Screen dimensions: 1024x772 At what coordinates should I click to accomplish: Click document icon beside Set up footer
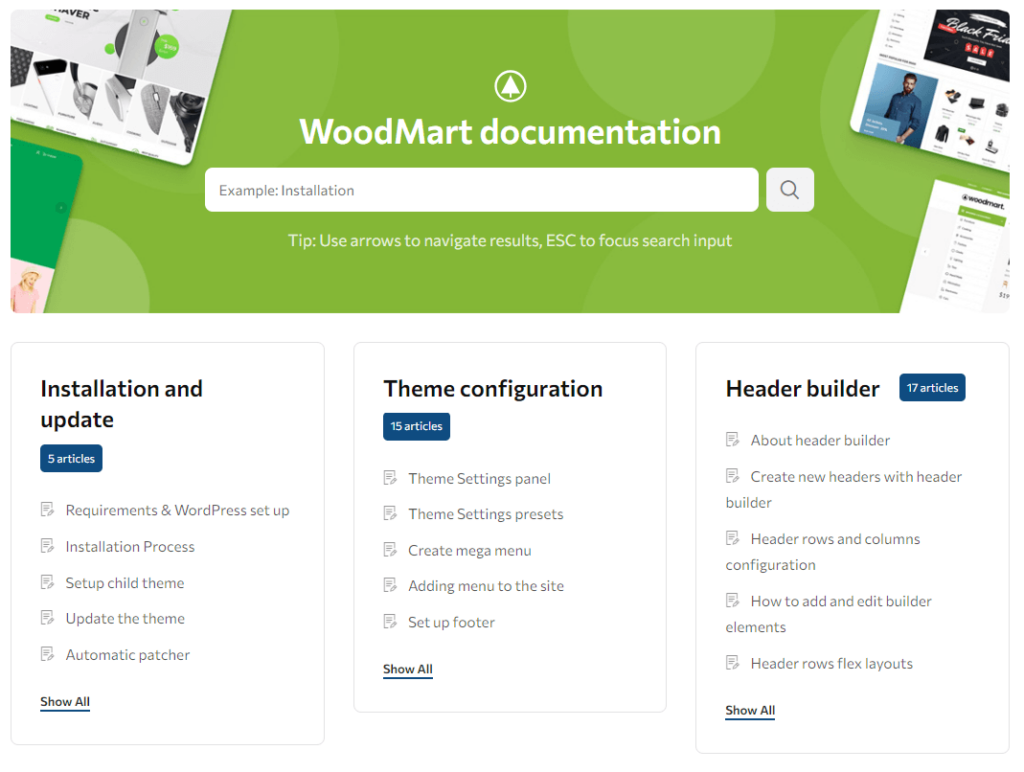click(x=390, y=622)
